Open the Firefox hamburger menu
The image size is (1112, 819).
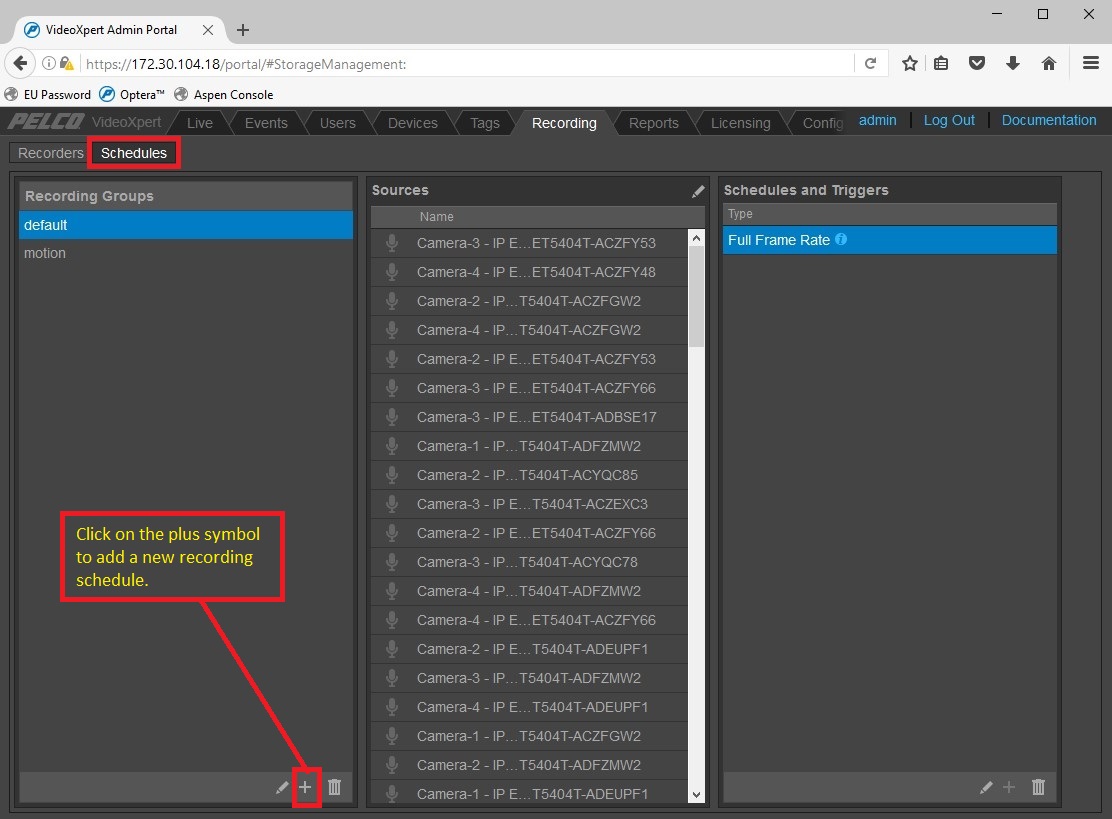[x=1091, y=63]
